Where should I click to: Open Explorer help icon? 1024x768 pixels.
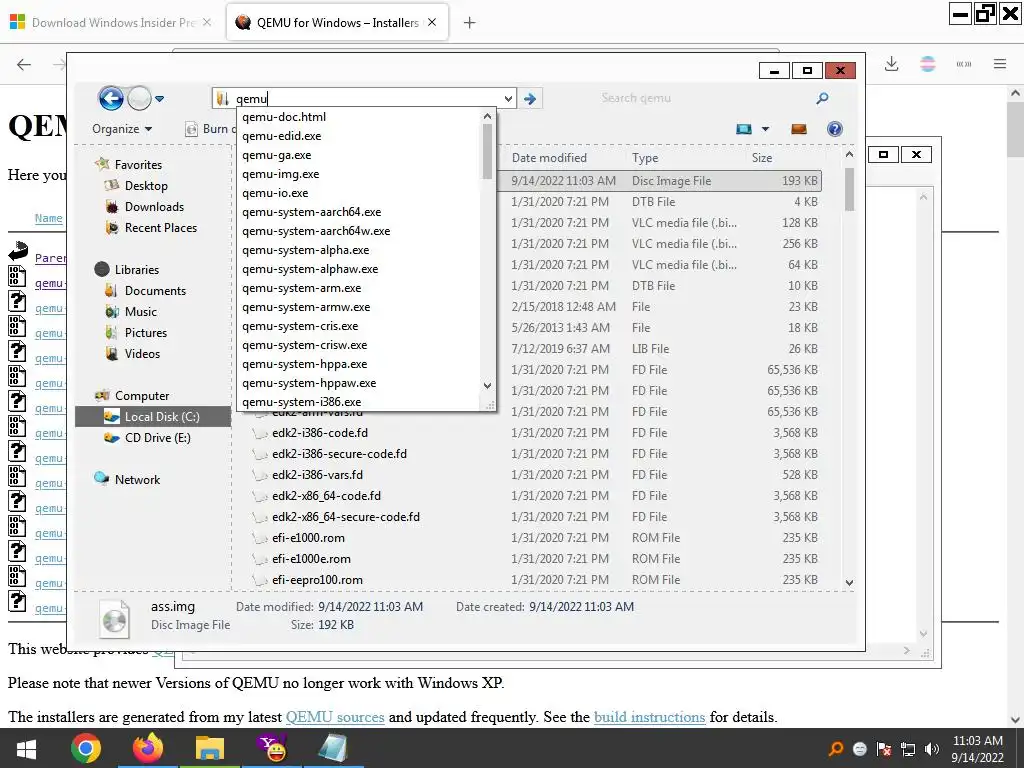(x=835, y=129)
